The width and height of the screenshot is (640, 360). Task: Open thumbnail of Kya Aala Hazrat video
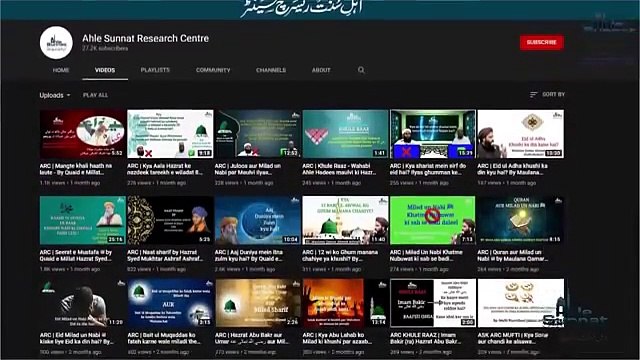click(x=170, y=134)
